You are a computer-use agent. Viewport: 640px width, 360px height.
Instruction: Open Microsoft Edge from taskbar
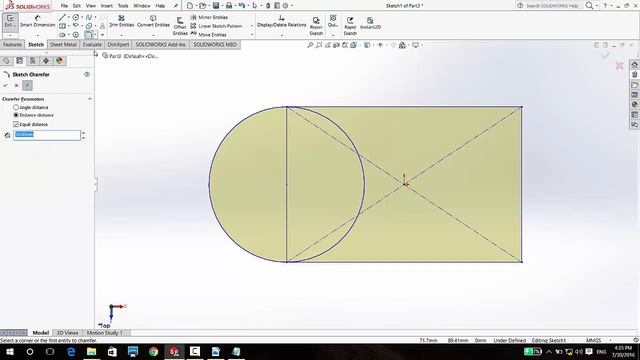coord(71,351)
